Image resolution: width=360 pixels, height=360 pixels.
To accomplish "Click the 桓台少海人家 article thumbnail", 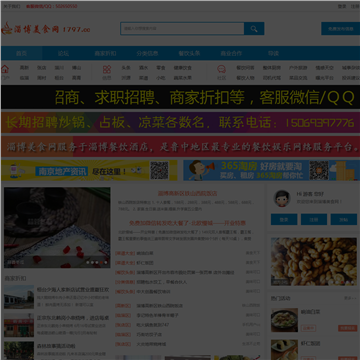I will click(x=19, y=297).
